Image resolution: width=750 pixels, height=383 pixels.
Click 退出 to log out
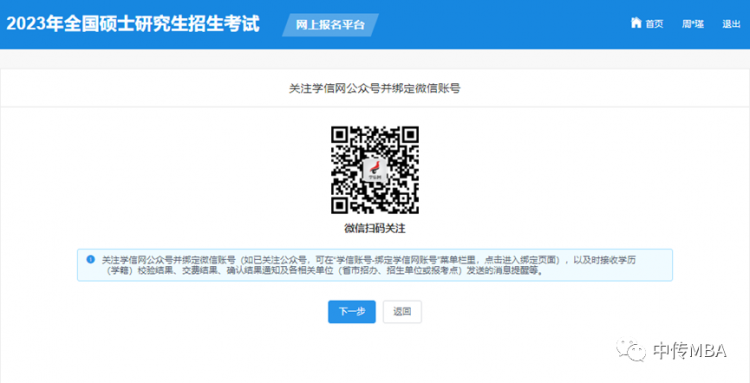731,24
